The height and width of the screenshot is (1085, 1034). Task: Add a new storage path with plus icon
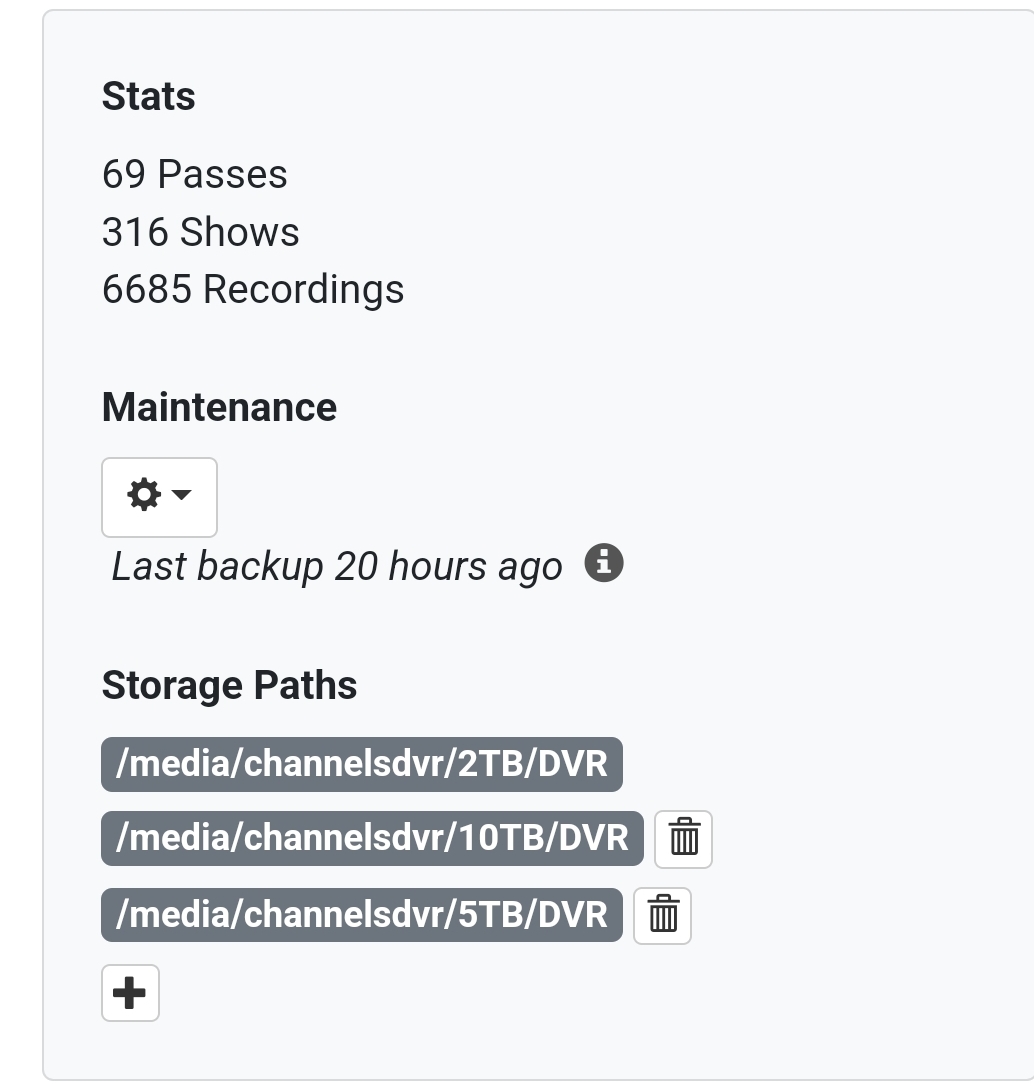[x=130, y=993]
